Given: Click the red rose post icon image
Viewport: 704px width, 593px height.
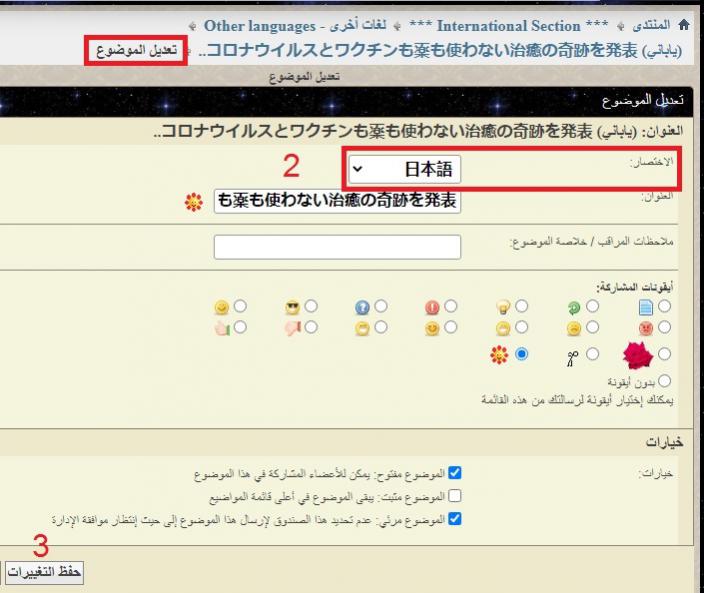Looking at the screenshot, I should (x=638, y=355).
